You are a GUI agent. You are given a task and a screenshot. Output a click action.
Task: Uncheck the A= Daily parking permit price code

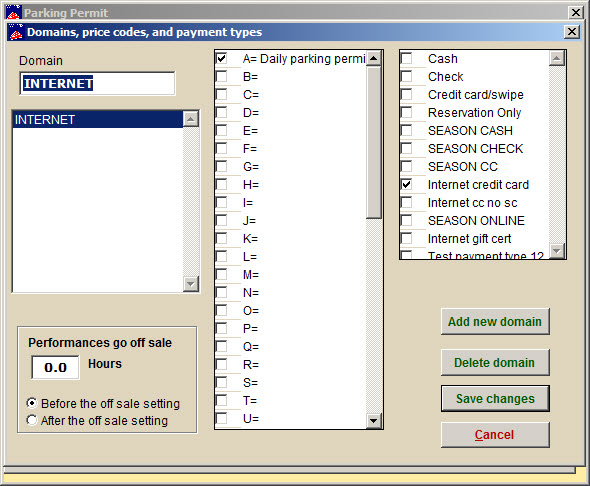[x=222, y=58]
